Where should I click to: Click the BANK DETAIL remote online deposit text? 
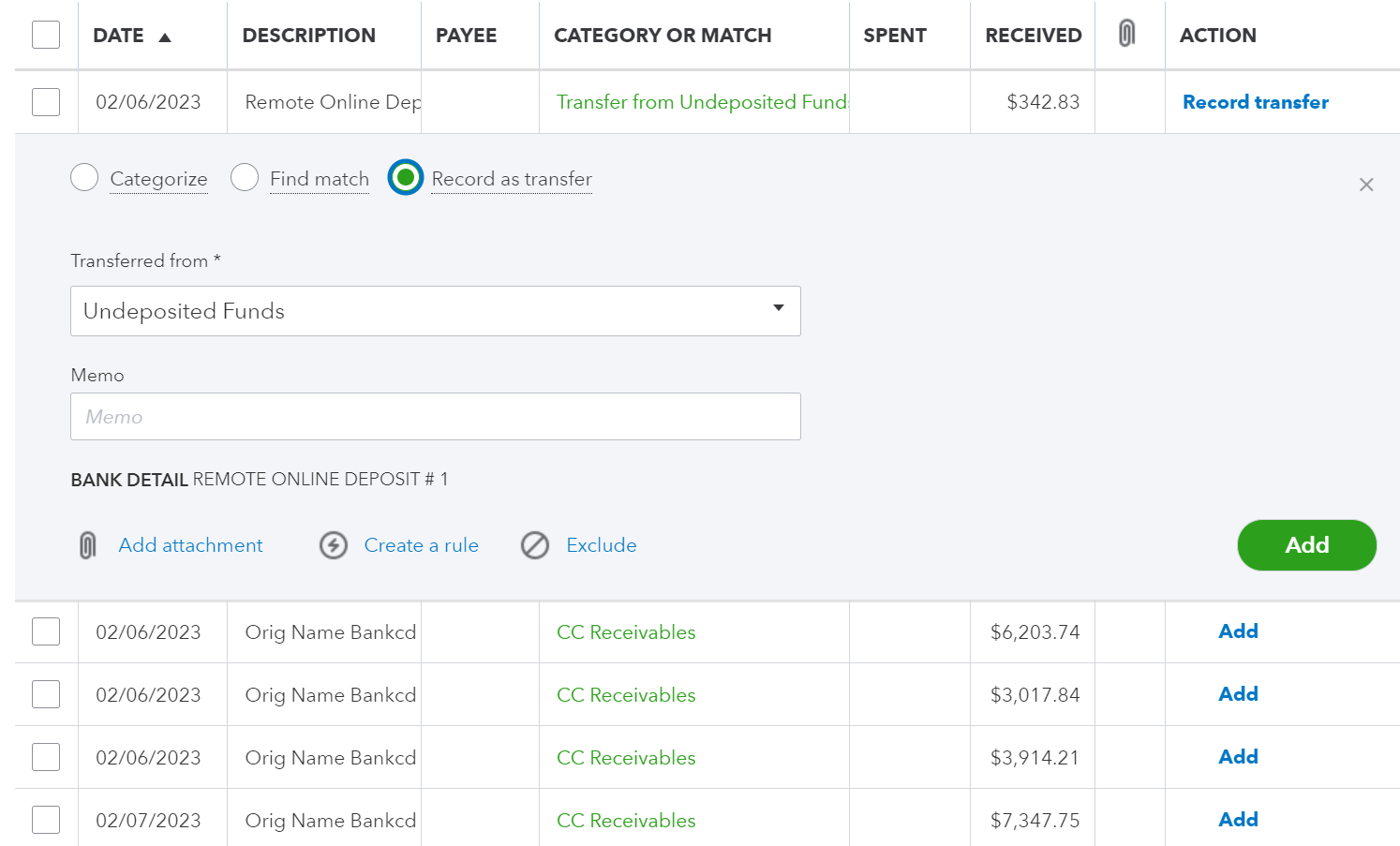260,480
